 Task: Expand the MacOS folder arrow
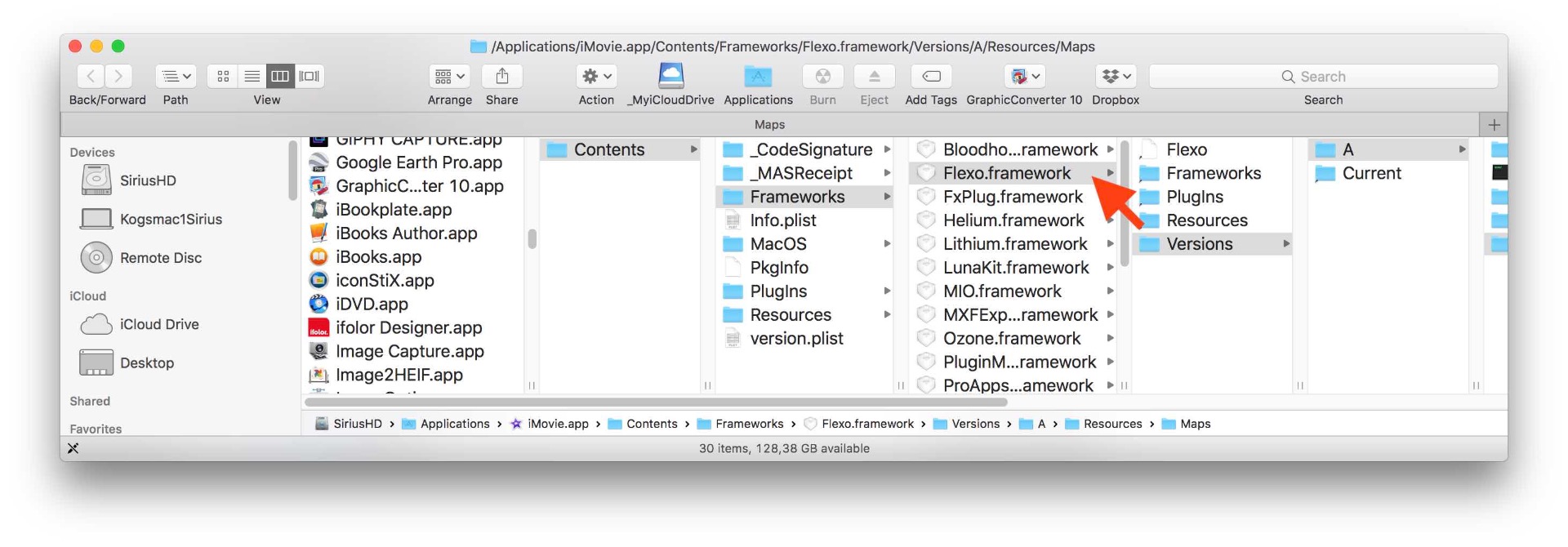[x=887, y=244]
